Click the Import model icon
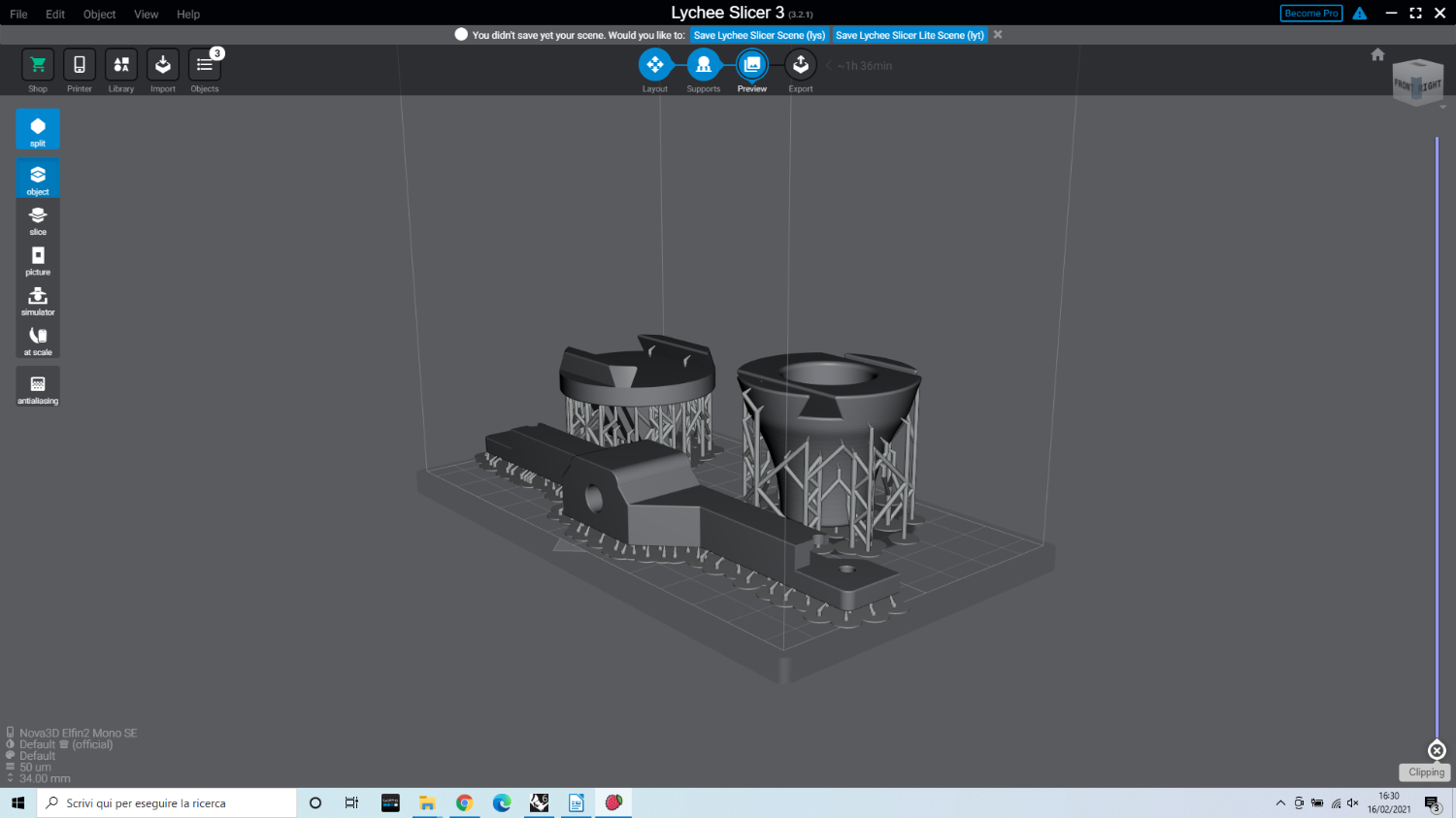1456x818 pixels. click(163, 65)
